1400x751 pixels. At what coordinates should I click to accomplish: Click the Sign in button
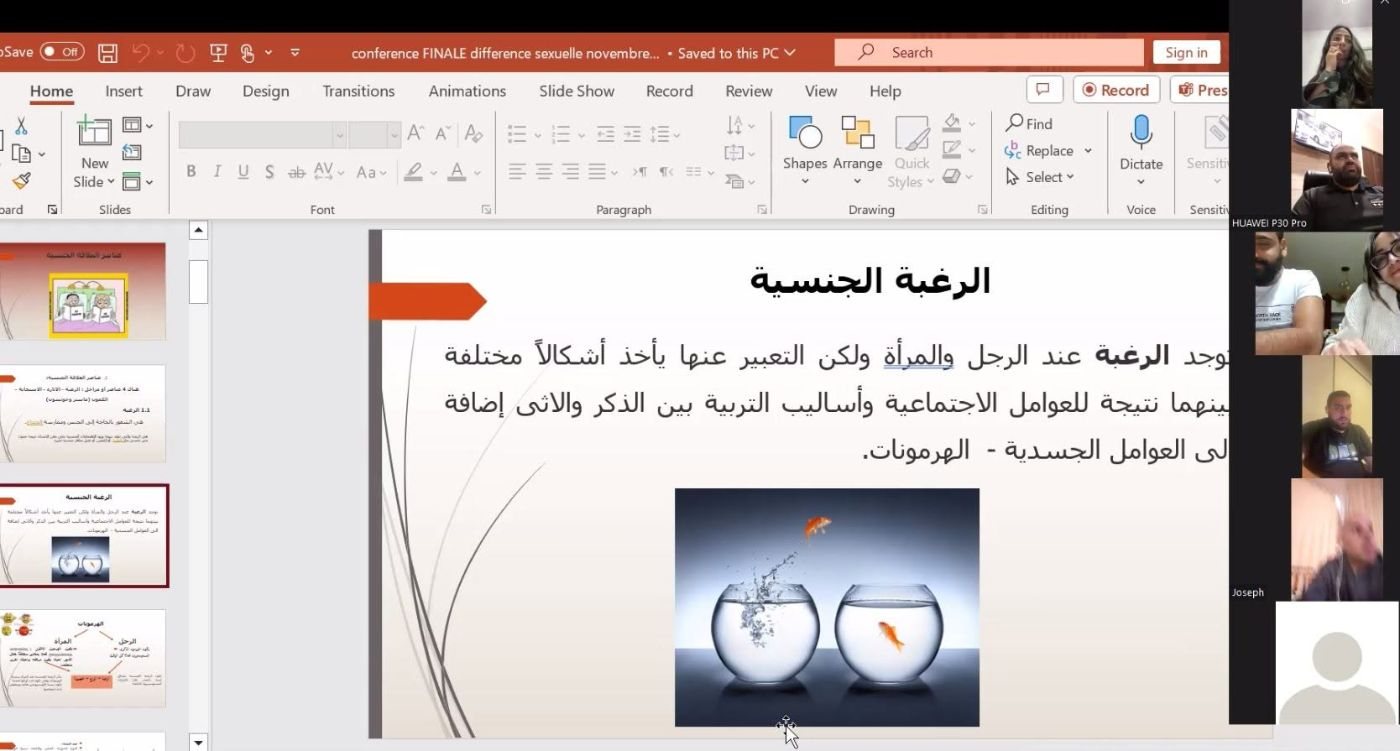1186,53
